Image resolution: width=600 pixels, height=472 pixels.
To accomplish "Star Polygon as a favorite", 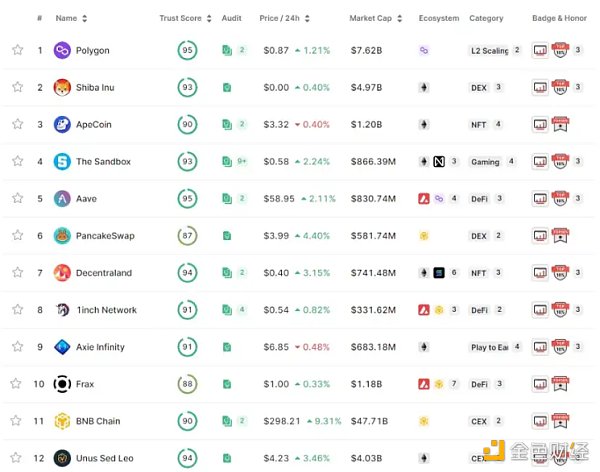I will point(17,50).
